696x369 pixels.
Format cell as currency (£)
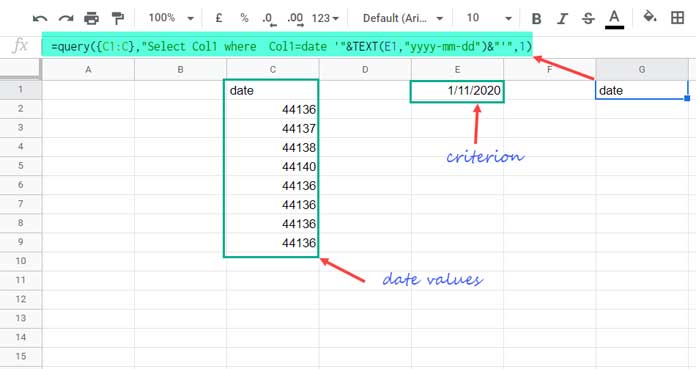click(x=219, y=18)
